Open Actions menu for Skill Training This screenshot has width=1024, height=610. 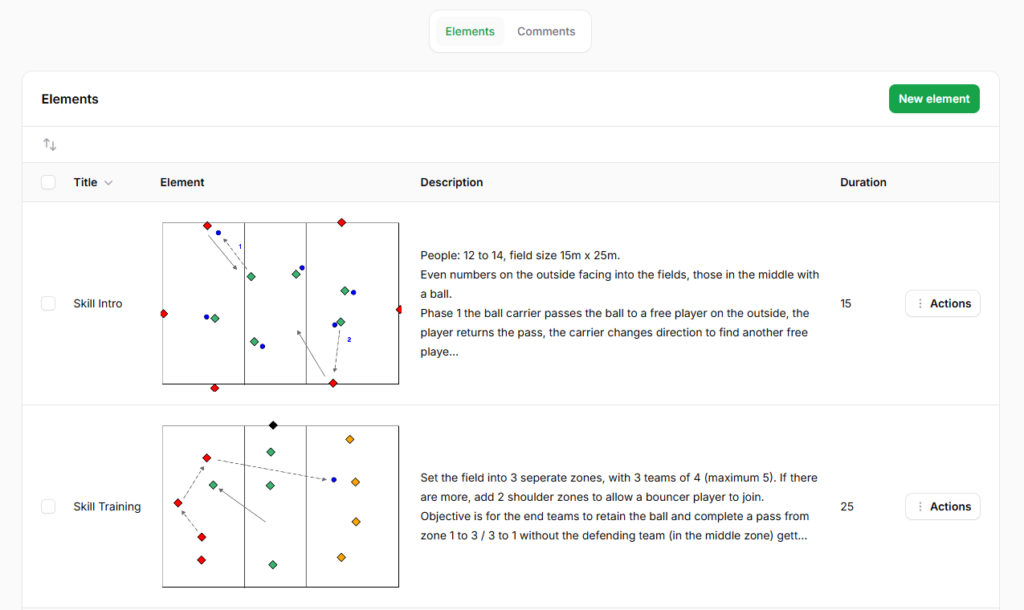point(942,507)
